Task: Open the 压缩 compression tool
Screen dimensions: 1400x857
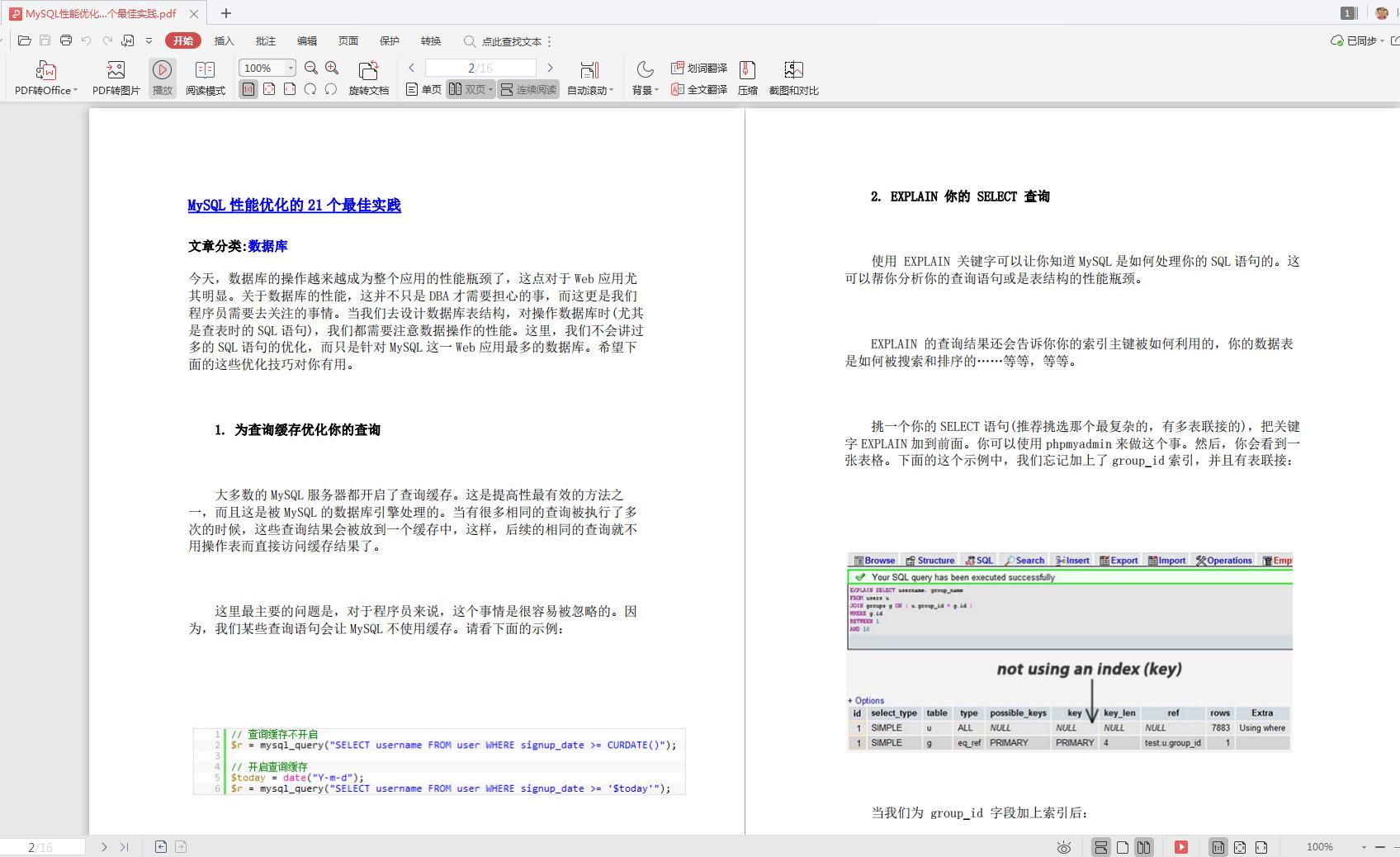Action: [747, 77]
